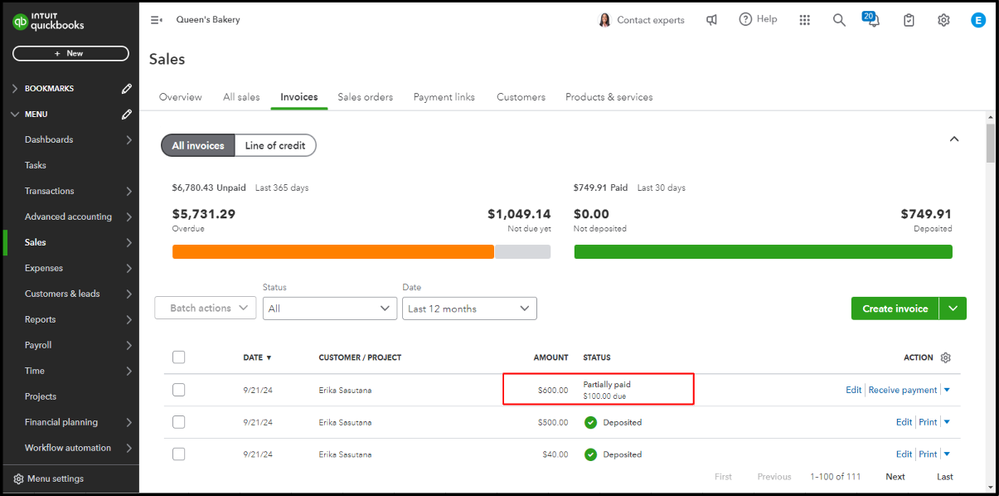
Task: Open Projects in sidebar
Action: point(41,396)
